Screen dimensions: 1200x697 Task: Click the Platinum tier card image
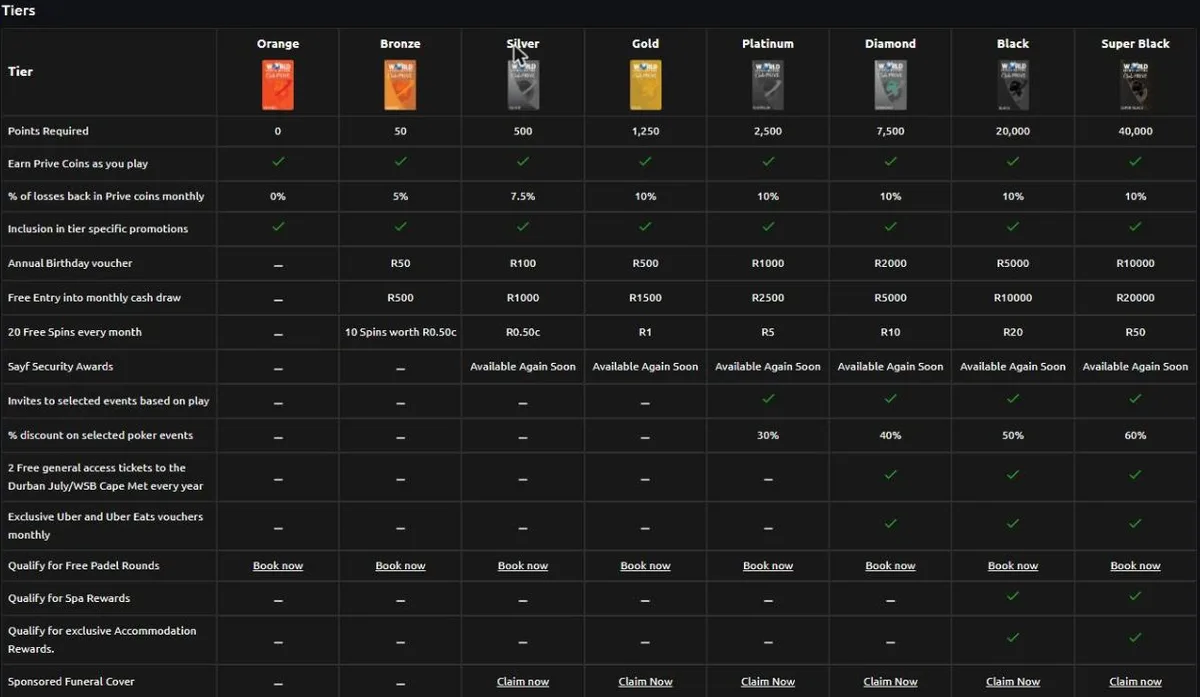point(768,85)
